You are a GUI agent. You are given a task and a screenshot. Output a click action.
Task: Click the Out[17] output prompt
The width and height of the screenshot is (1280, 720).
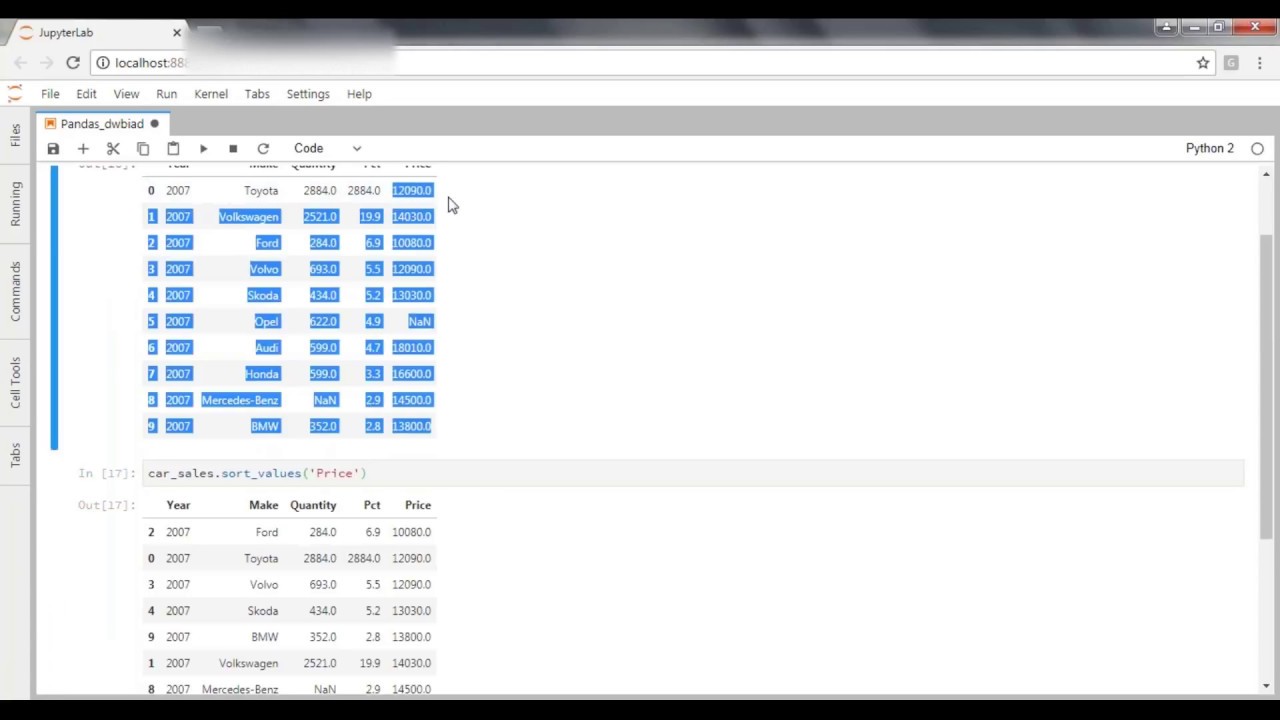(x=106, y=505)
